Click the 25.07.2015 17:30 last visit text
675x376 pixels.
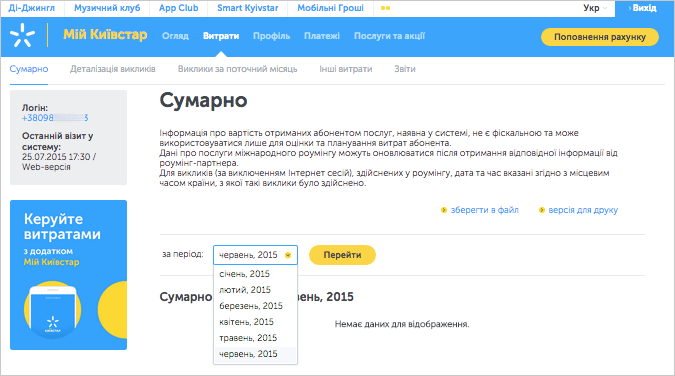tap(59, 157)
